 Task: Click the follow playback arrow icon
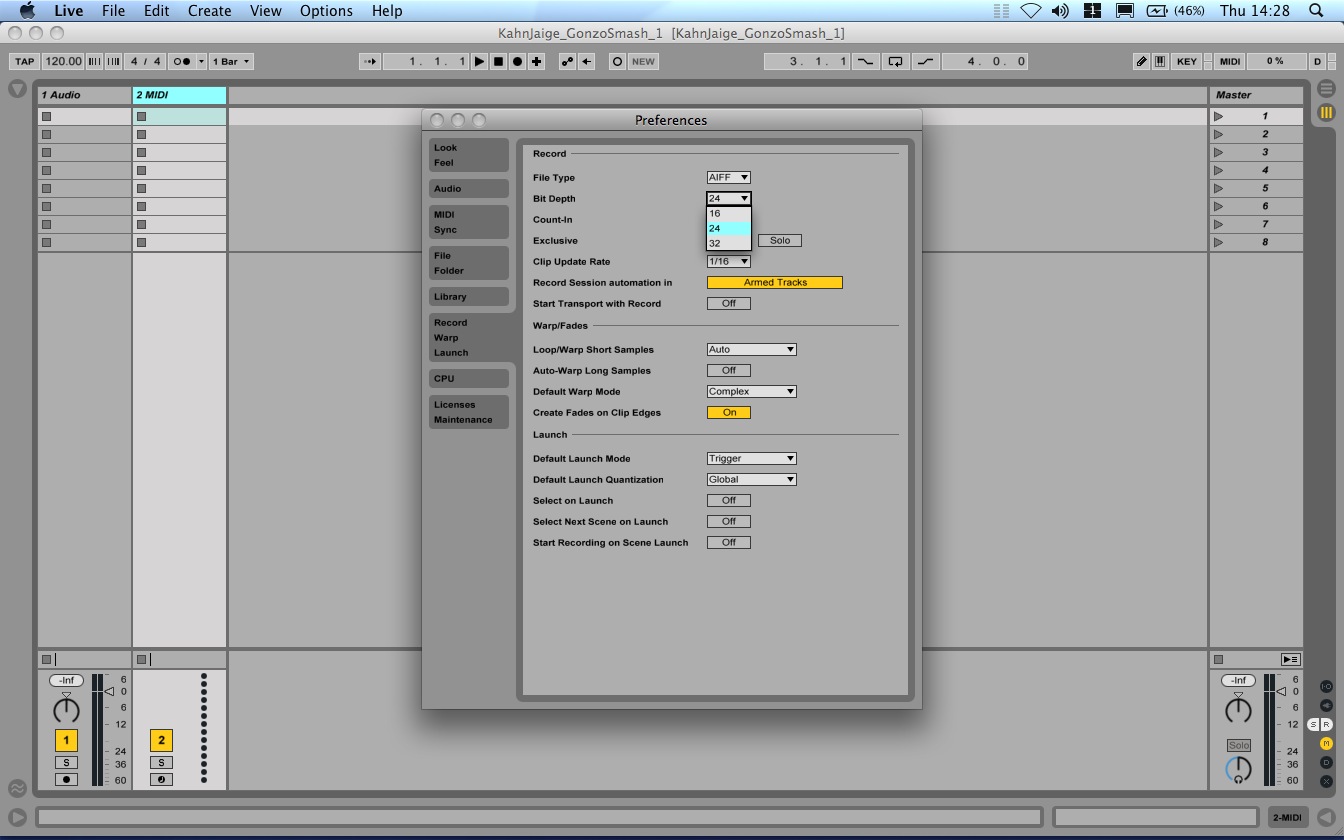pos(369,61)
